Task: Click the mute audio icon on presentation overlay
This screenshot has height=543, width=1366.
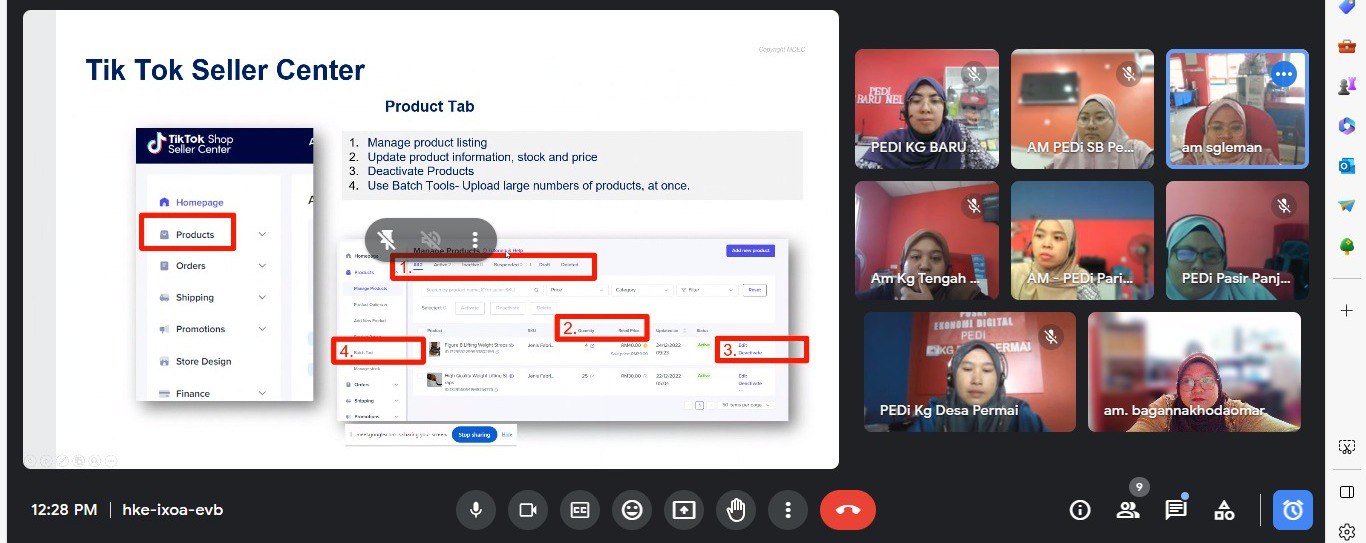Action: pos(431,239)
